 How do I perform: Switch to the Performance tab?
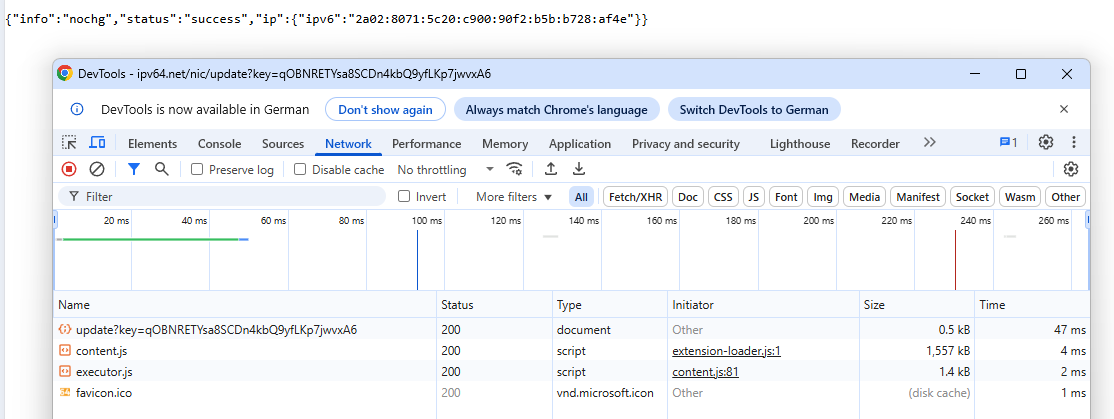426,143
